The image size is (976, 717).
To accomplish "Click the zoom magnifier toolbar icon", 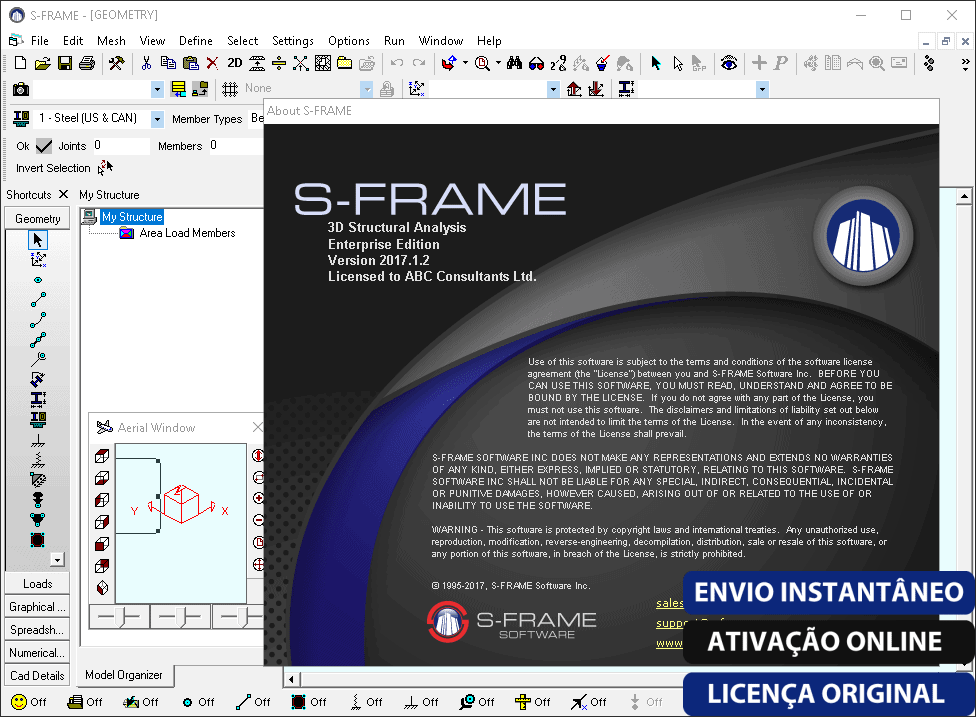I will tap(482, 63).
